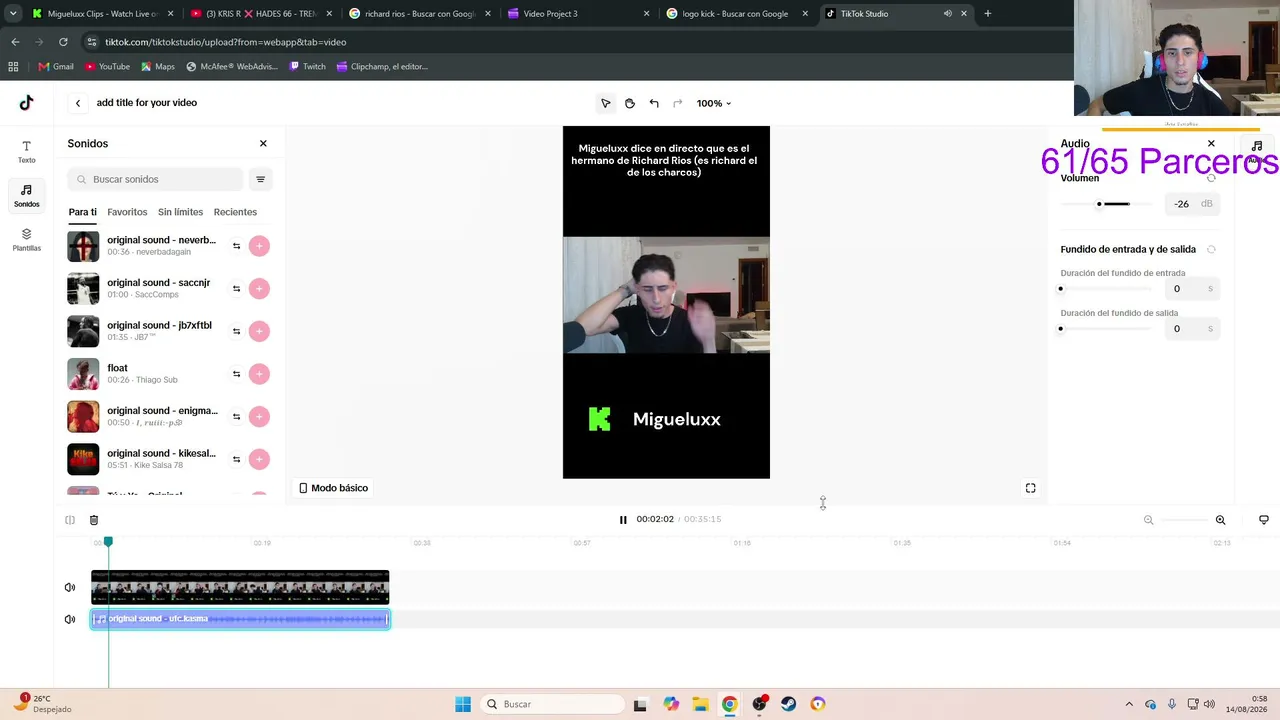The image size is (1280, 720).
Task: Open Windows Start menu
Action: 463,704
